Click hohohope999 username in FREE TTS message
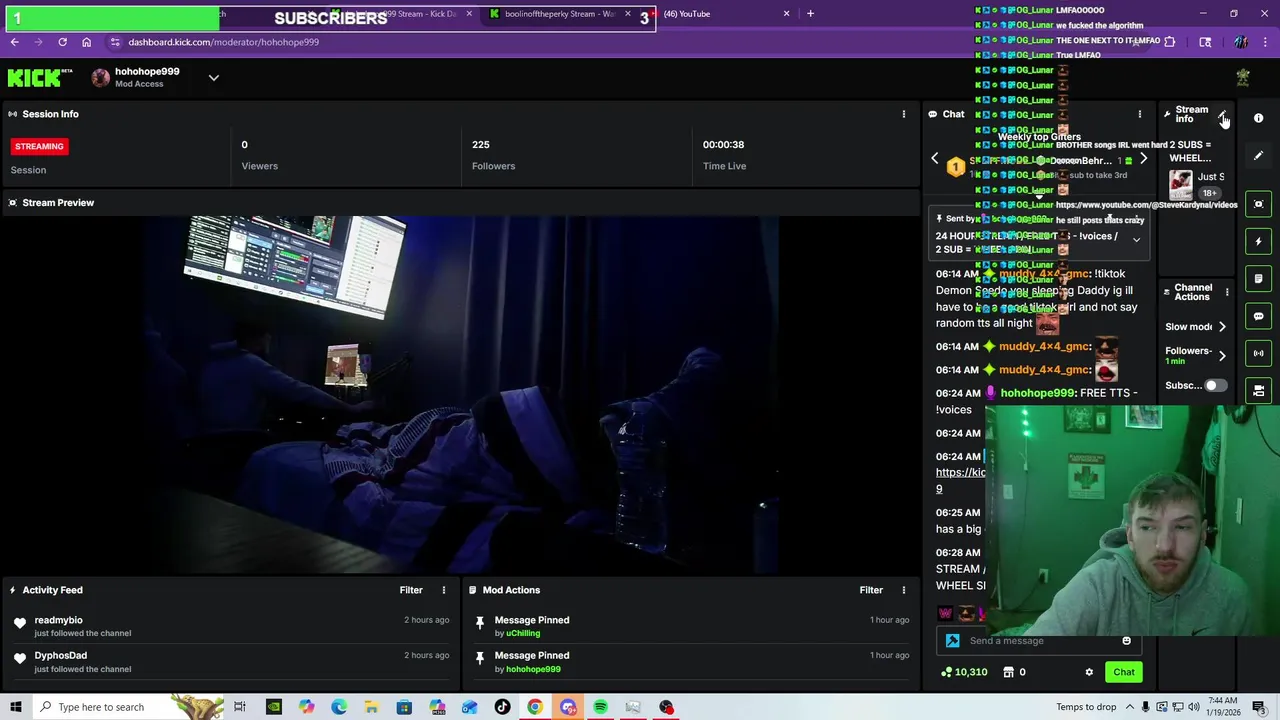Image resolution: width=1280 pixels, height=720 pixels. pyautogui.click(x=1037, y=393)
